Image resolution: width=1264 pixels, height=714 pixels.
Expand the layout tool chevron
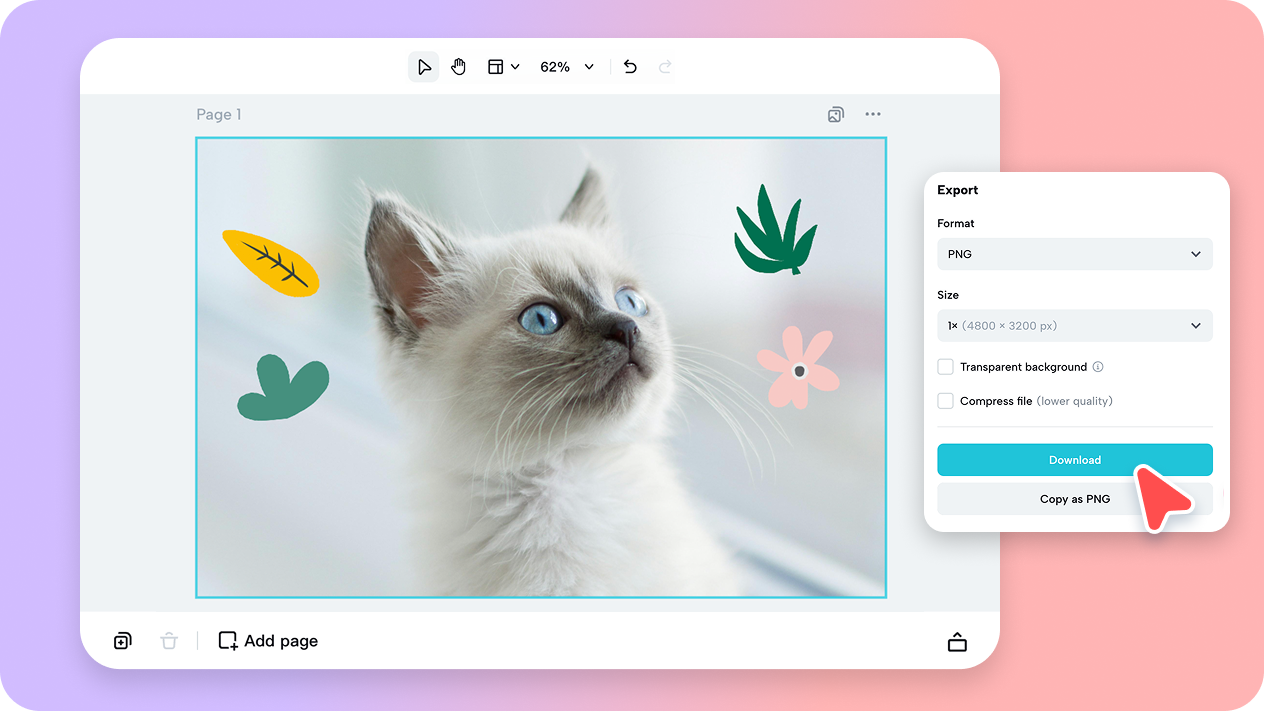pyautogui.click(x=515, y=67)
